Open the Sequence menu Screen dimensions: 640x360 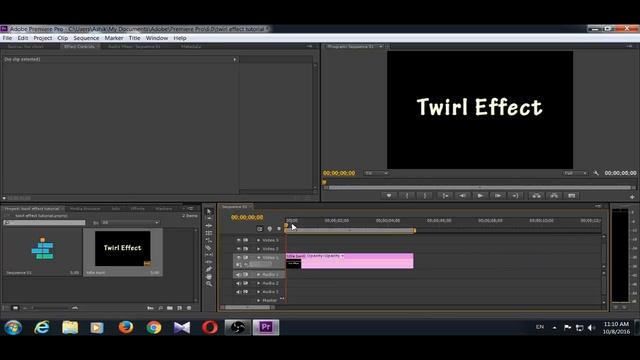[x=86, y=38]
